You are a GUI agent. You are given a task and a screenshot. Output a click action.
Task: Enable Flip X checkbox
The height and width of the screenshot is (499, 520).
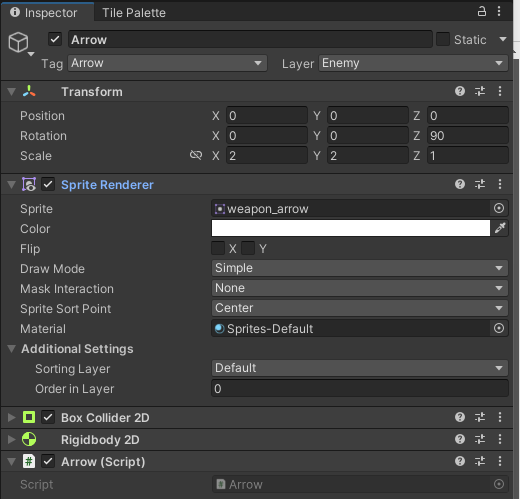(218, 248)
